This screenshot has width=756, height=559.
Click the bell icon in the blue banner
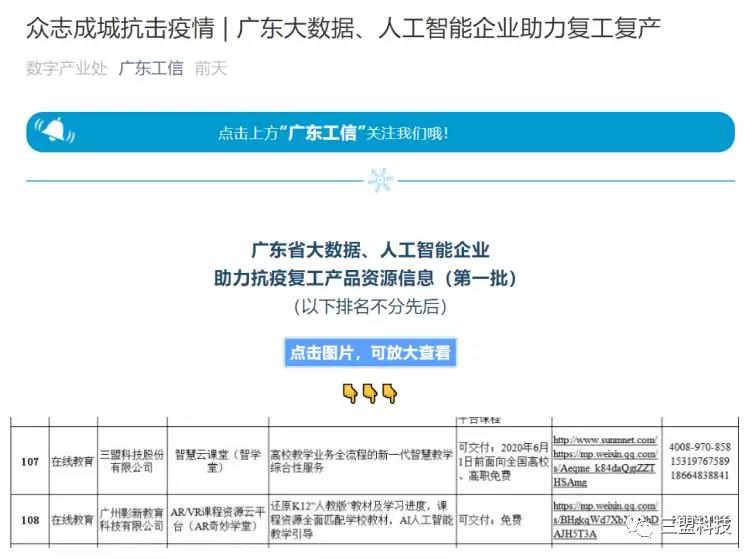[x=54, y=131]
